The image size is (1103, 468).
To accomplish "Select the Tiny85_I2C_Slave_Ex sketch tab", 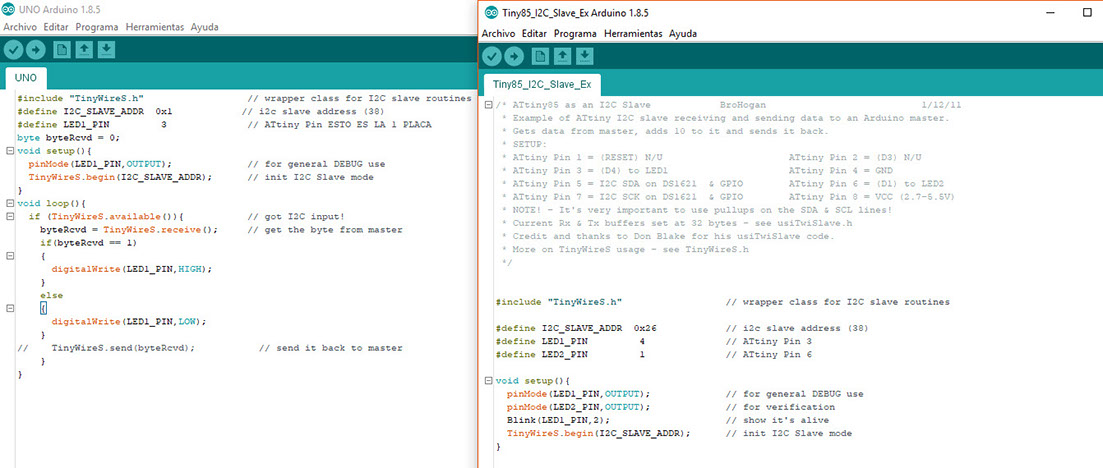I will click(542, 84).
